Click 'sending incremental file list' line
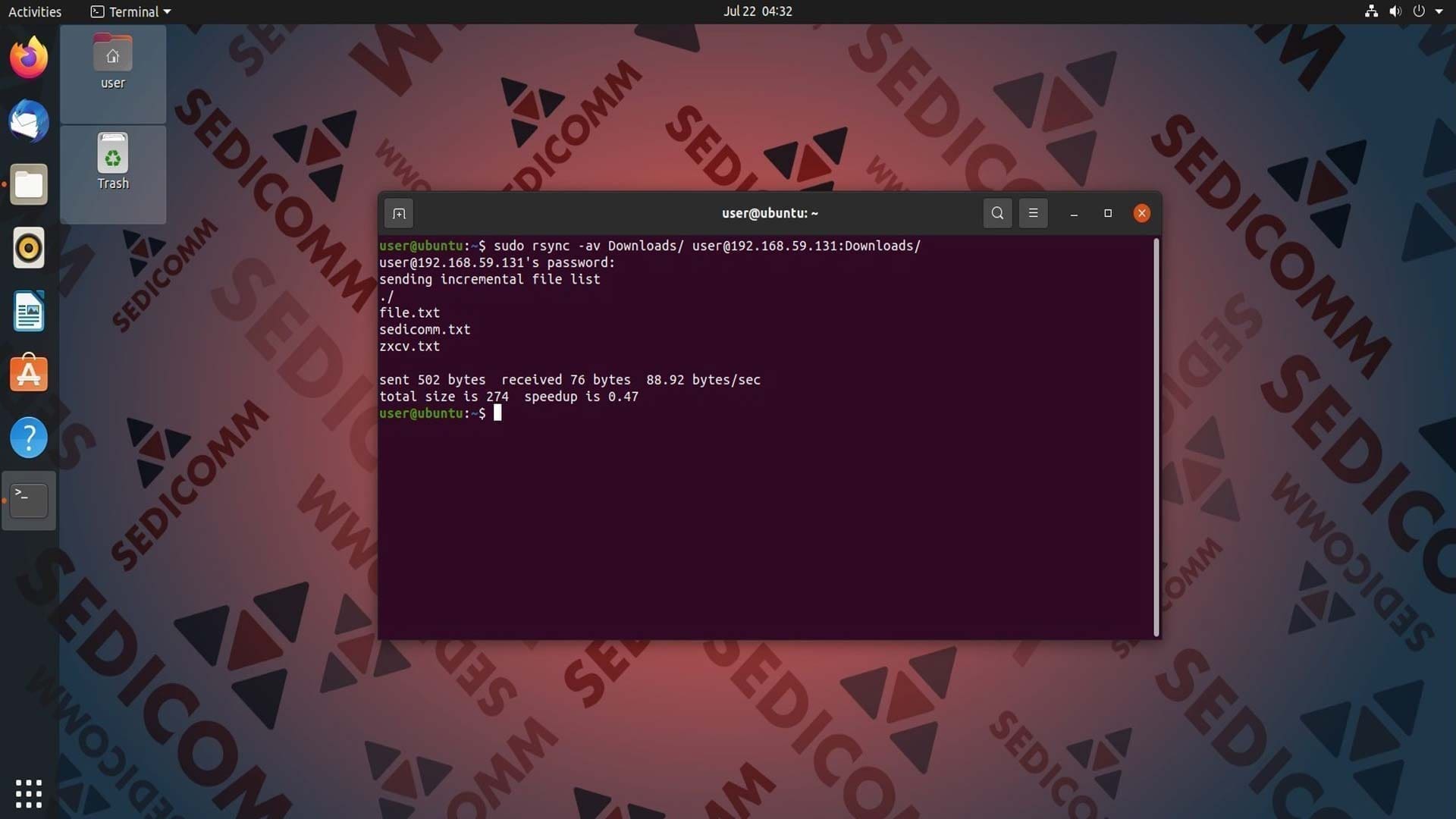Viewport: 1456px width, 819px height. (490, 279)
